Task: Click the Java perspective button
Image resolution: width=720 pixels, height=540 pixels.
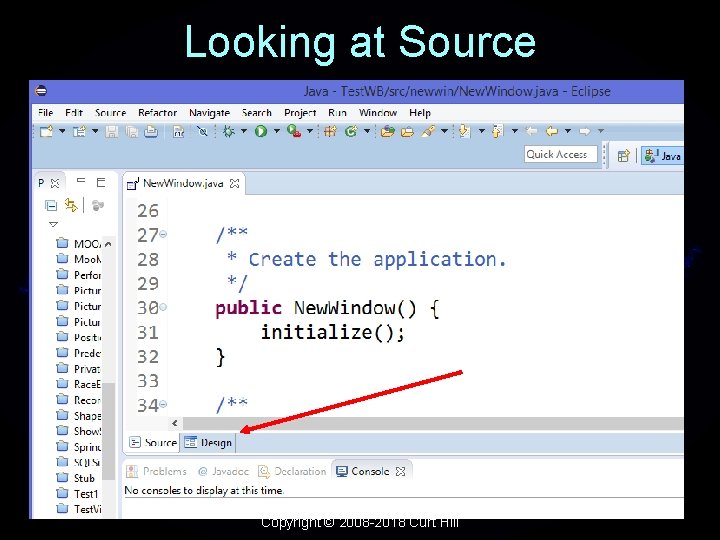Action: point(662,156)
